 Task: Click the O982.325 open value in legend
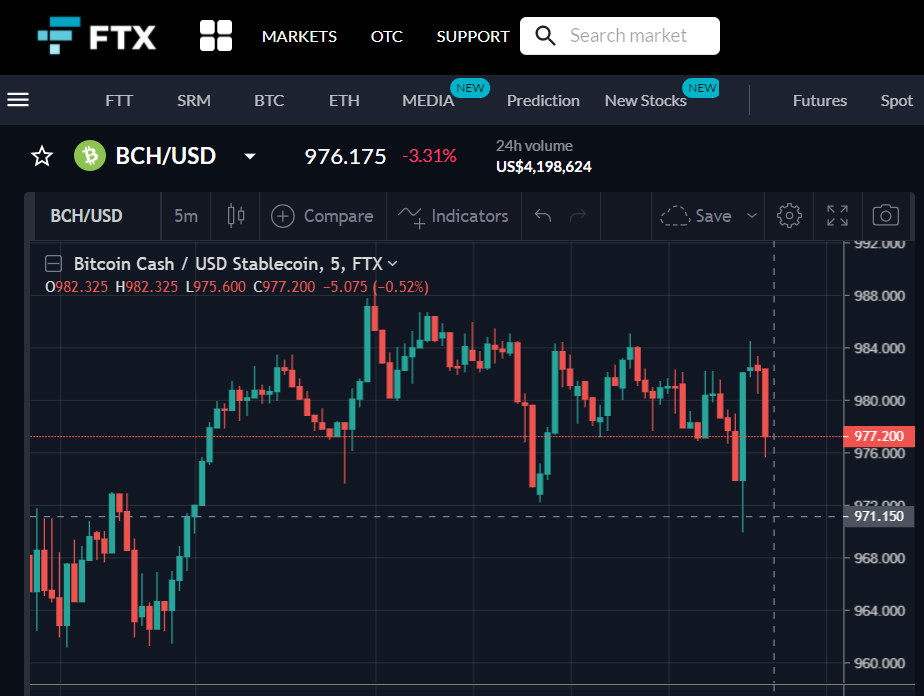[77, 287]
